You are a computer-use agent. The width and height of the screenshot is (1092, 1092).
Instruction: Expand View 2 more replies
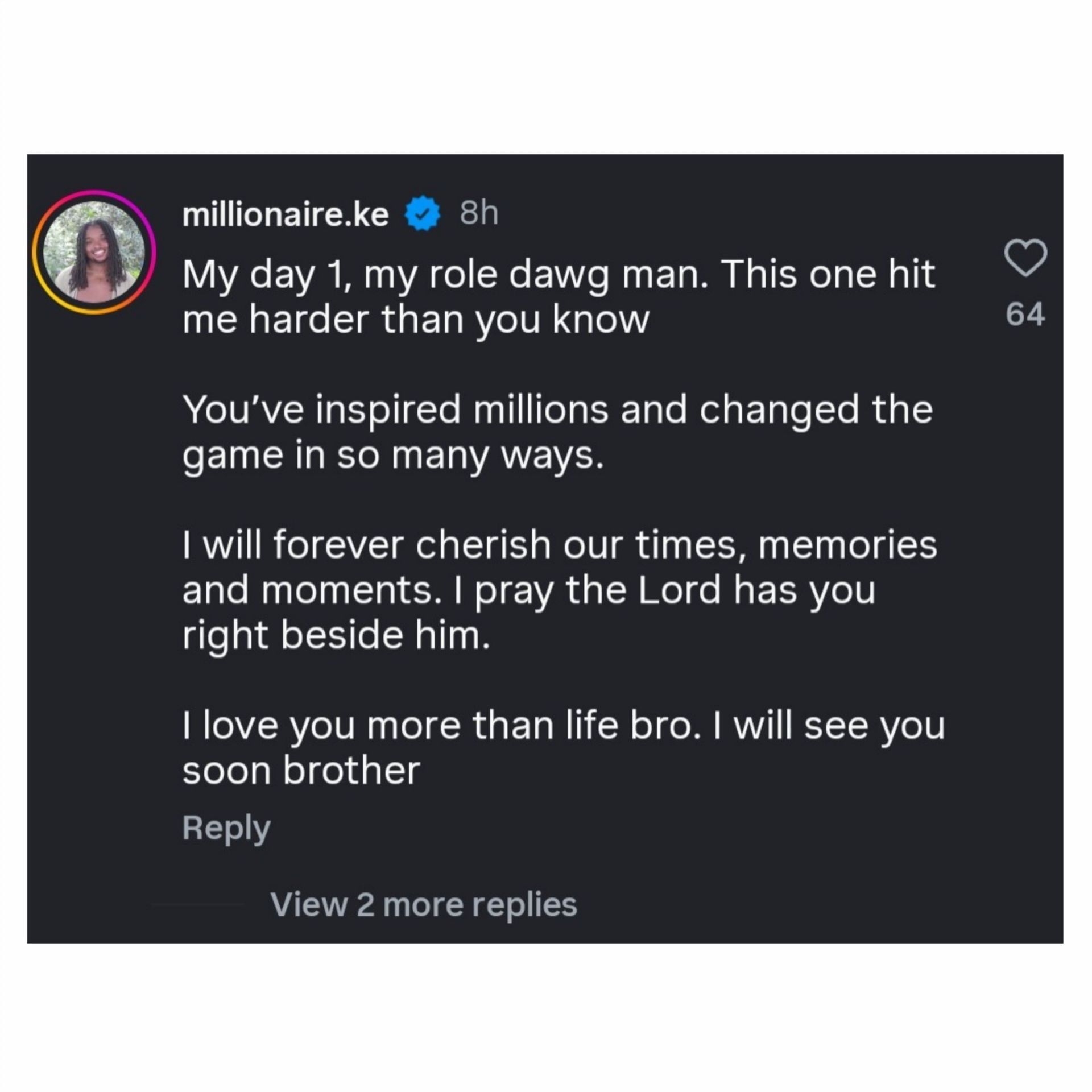[x=424, y=904]
